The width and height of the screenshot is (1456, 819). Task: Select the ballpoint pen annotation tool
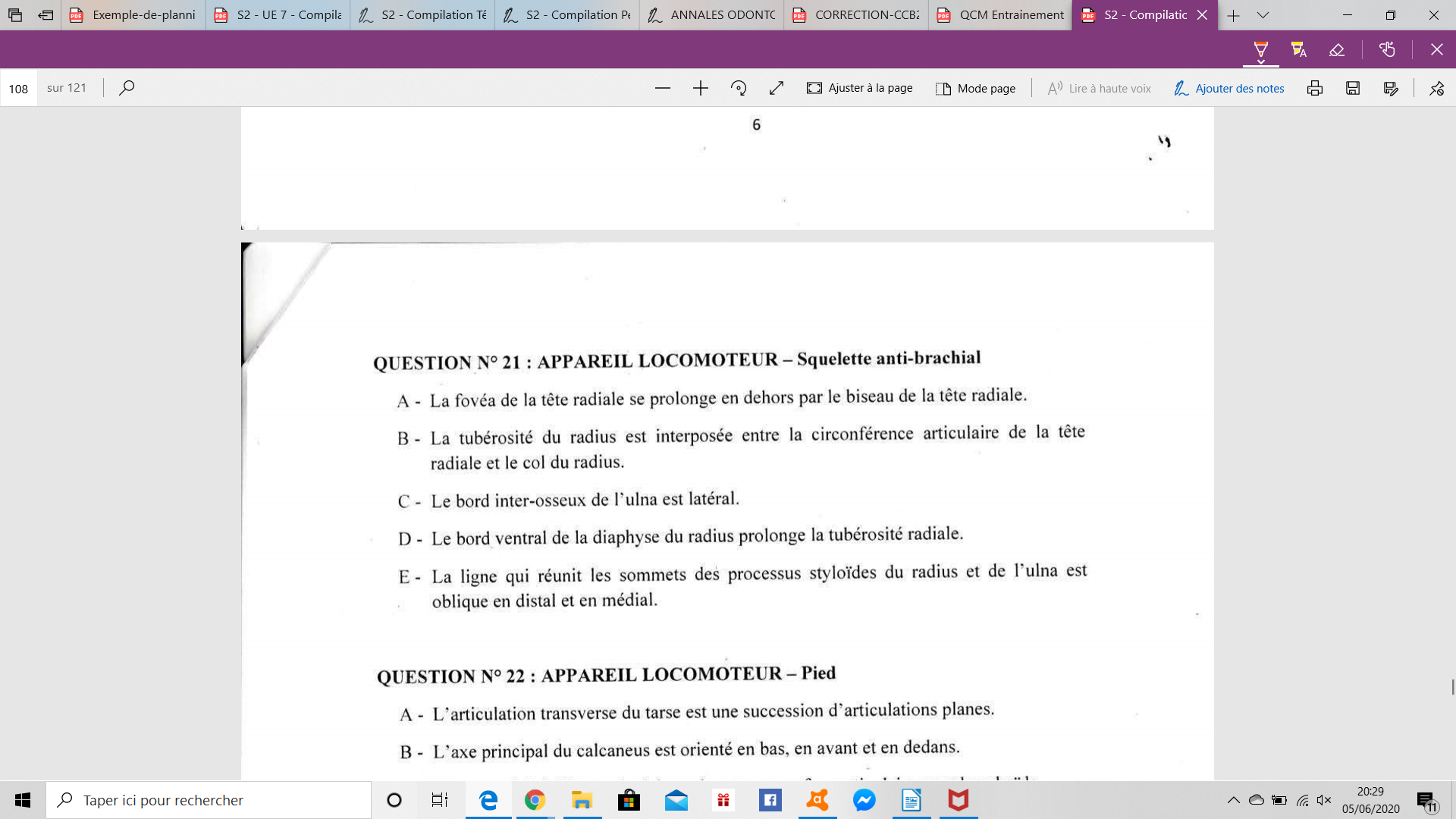coord(1260,49)
